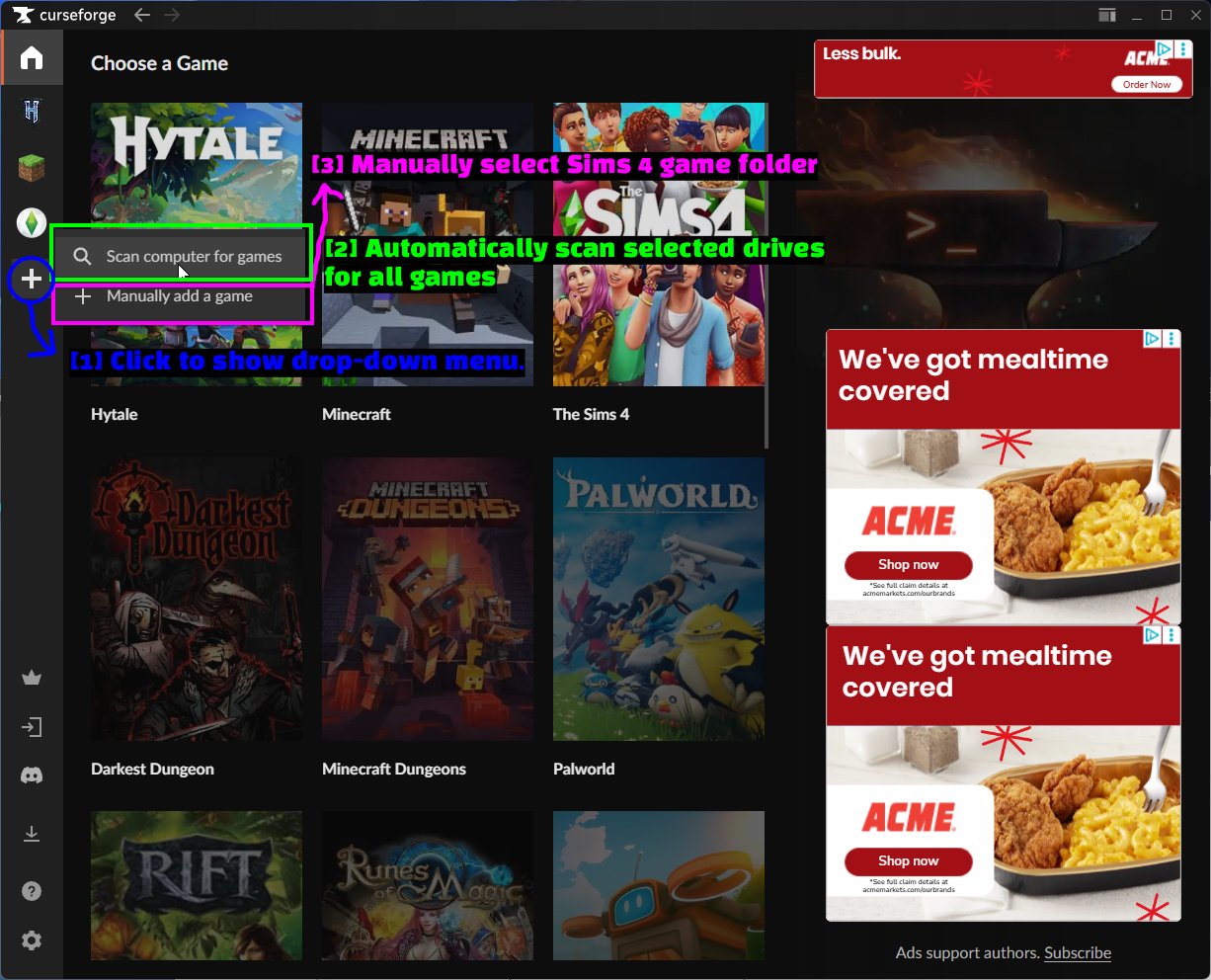The height and width of the screenshot is (980, 1211).
Task: Open the Minecraft game cover
Action: coord(428,244)
